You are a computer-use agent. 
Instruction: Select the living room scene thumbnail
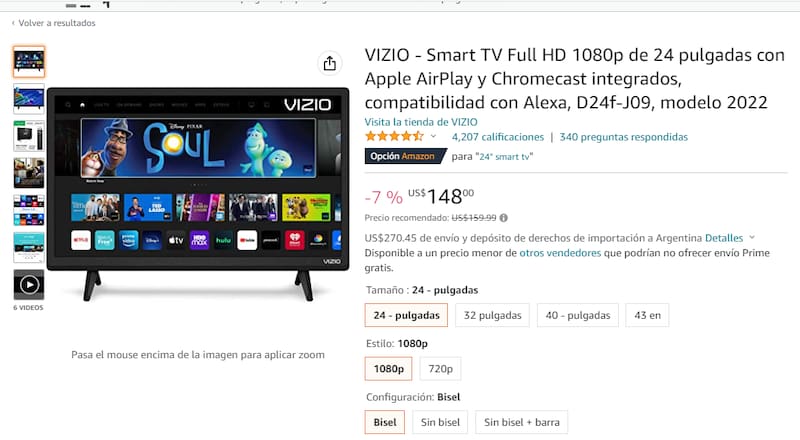click(x=29, y=173)
